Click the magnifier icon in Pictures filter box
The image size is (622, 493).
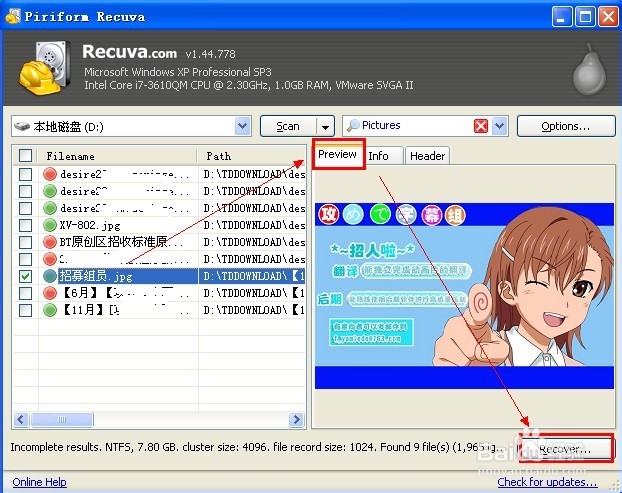(x=352, y=126)
